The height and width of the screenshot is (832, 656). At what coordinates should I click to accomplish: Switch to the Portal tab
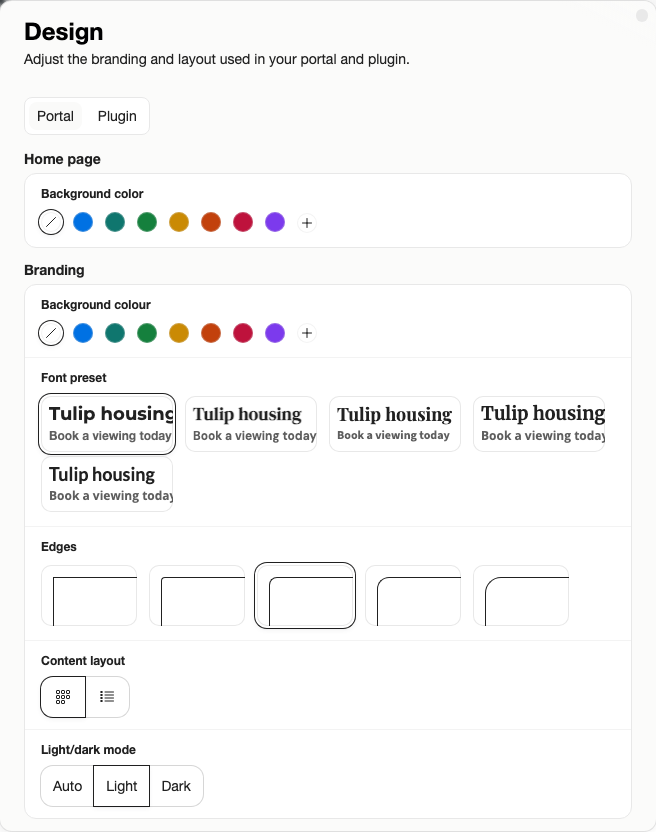tap(55, 116)
